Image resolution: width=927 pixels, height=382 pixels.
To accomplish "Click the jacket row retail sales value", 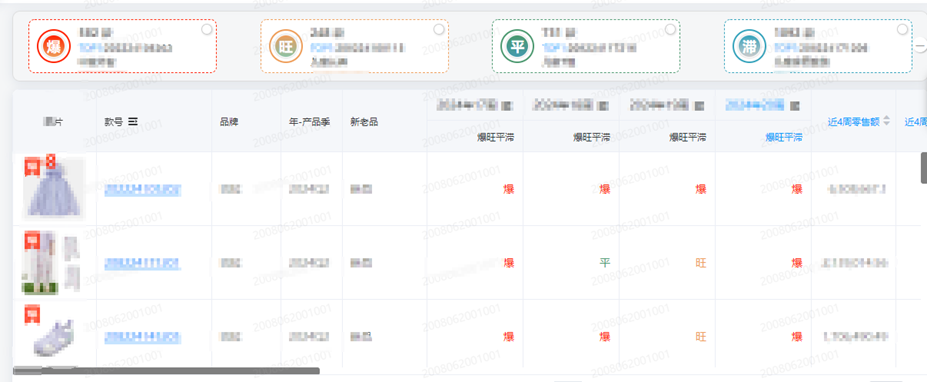I will (x=858, y=189).
